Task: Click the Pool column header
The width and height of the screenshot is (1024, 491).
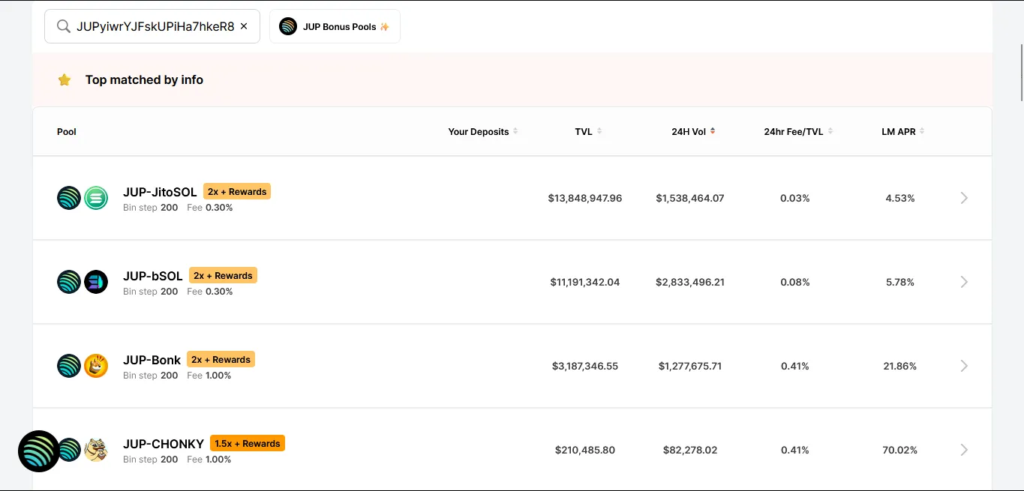Action: [67, 131]
